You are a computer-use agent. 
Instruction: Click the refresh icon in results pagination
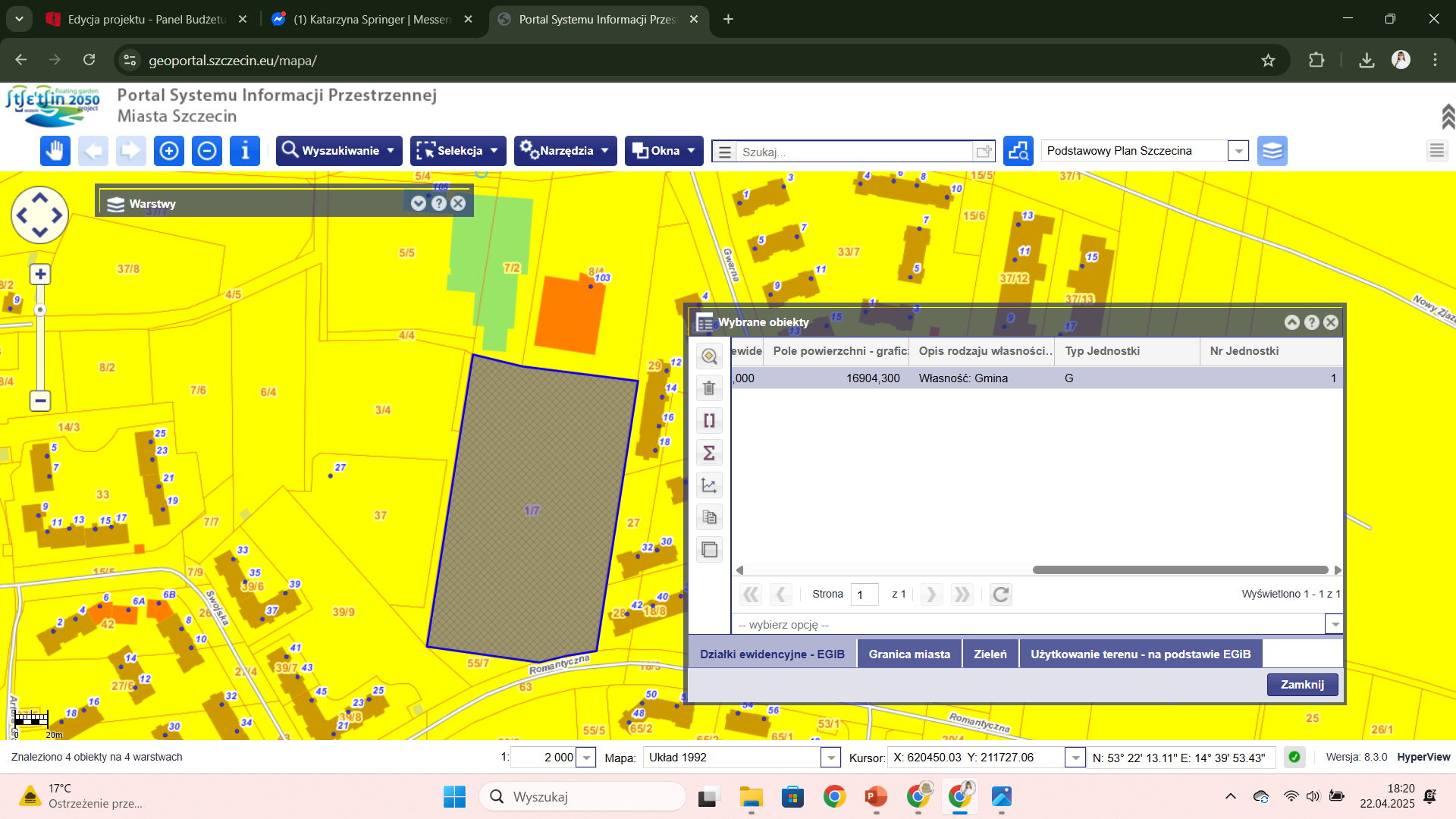click(1000, 595)
